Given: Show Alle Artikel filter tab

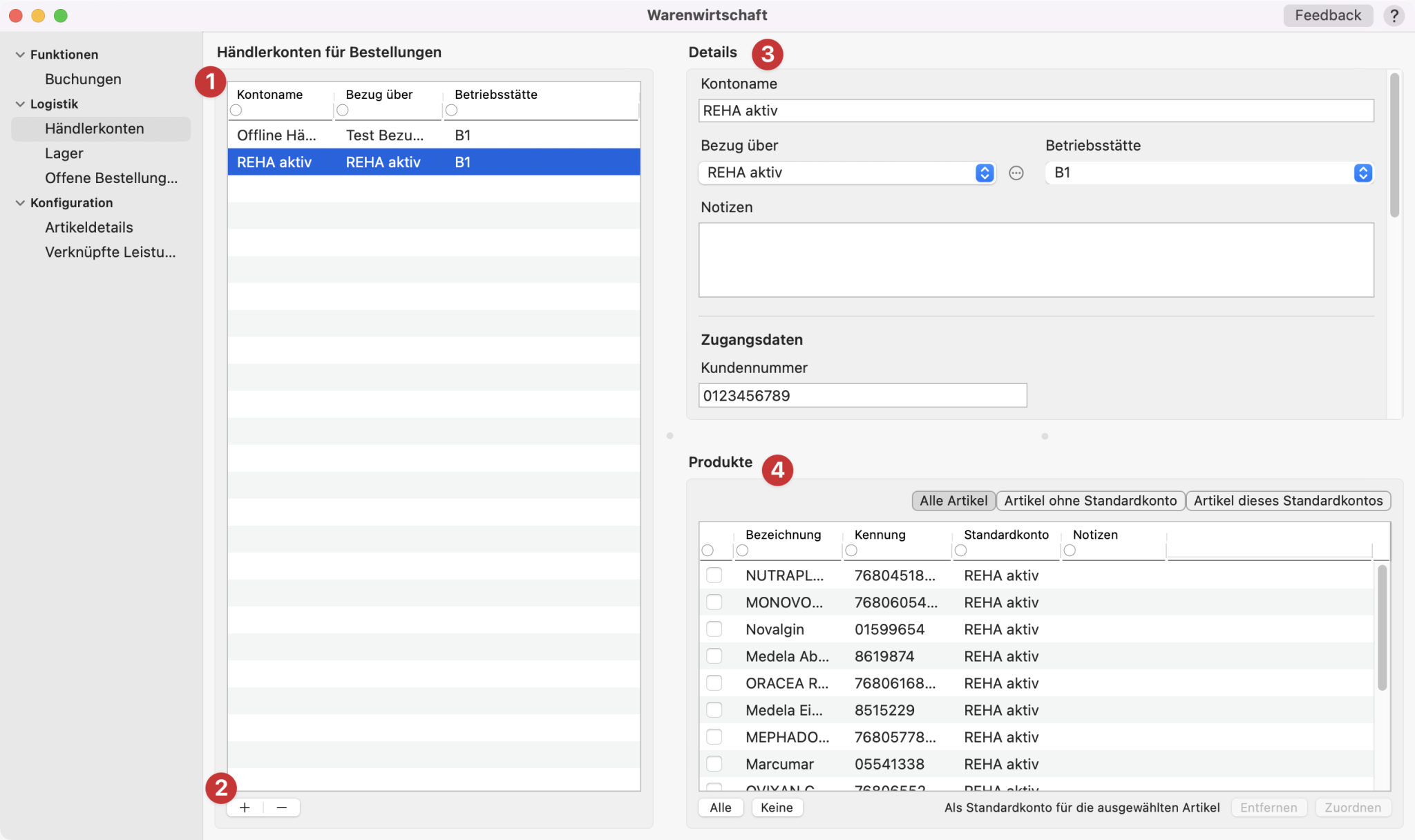Looking at the screenshot, I should coord(953,501).
